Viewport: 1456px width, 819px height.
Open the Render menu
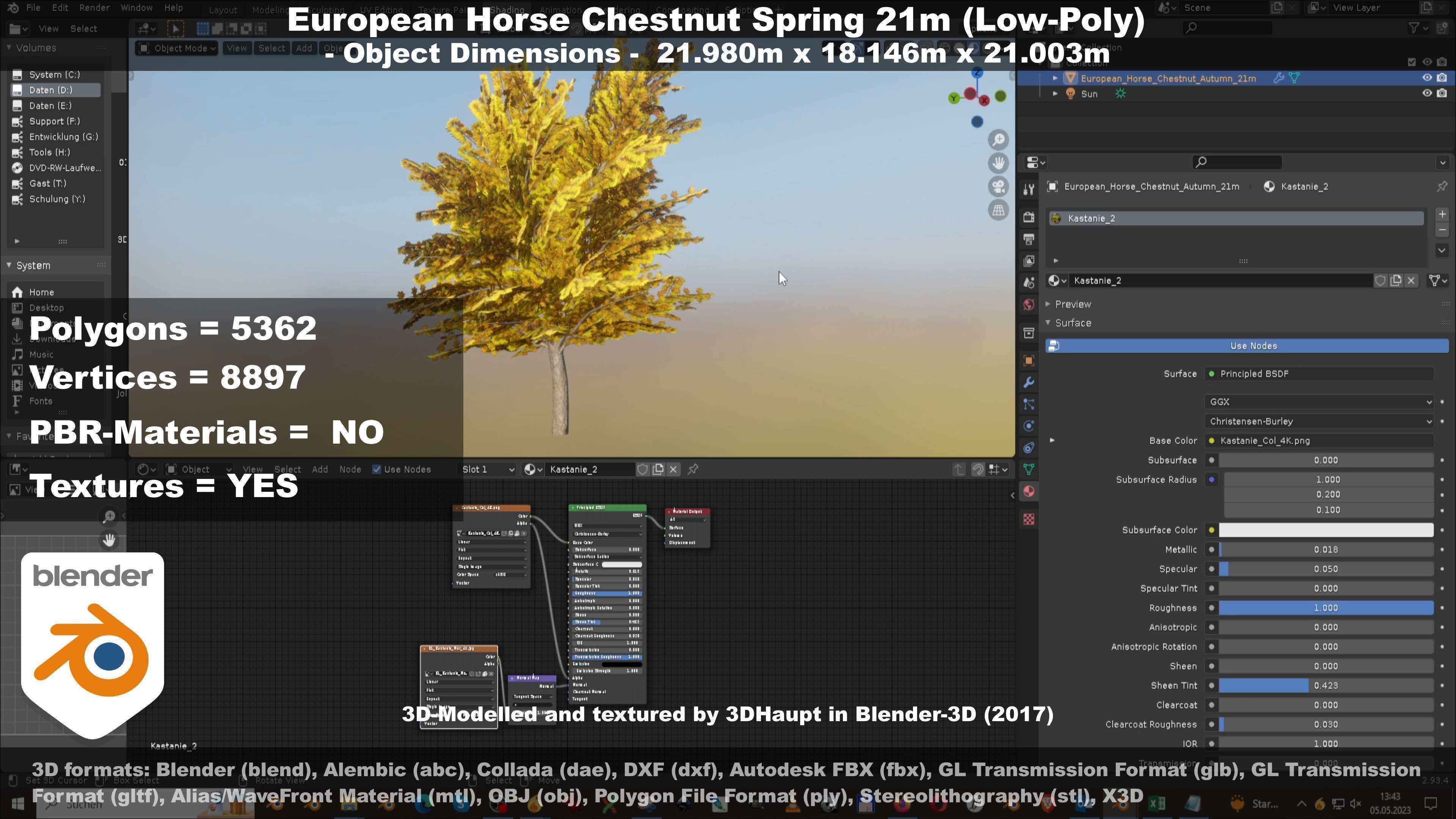pyautogui.click(x=94, y=8)
